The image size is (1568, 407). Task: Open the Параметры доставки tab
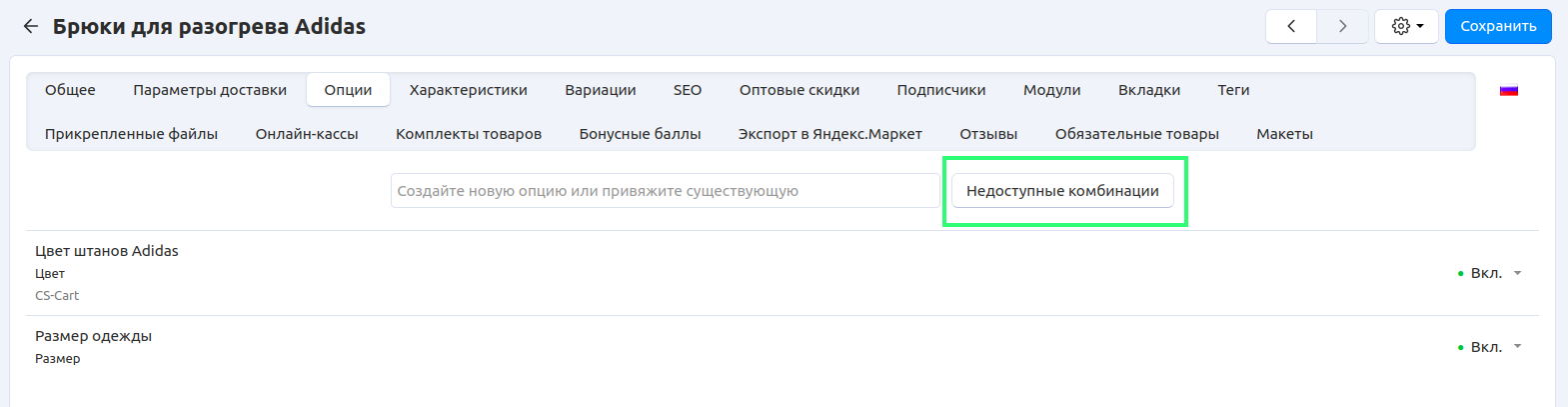point(210,90)
